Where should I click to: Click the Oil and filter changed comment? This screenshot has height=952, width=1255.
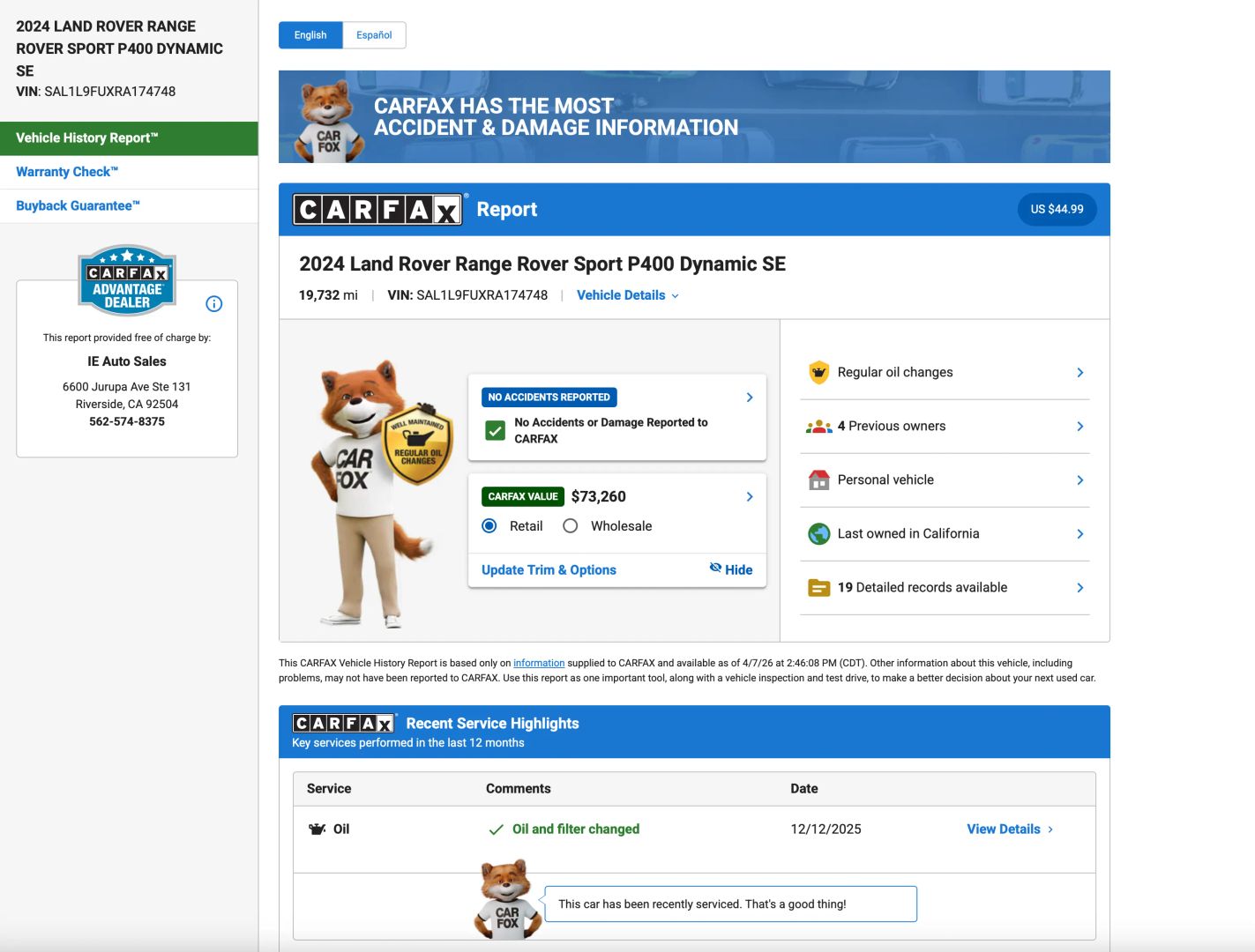click(x=576, y=829)
